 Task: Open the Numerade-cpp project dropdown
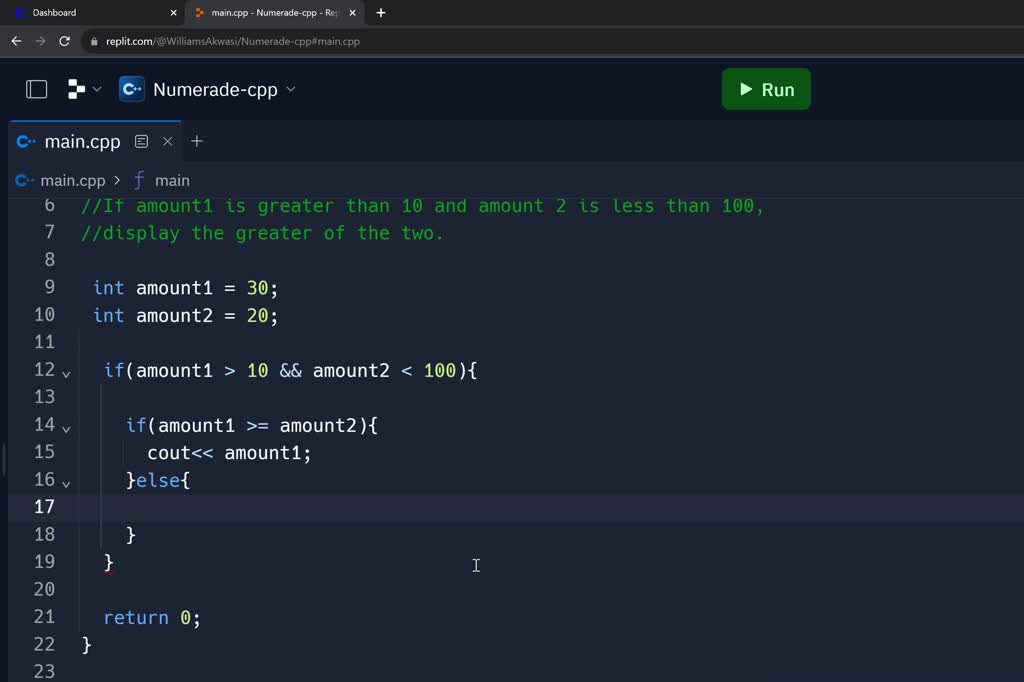point(290,89)
